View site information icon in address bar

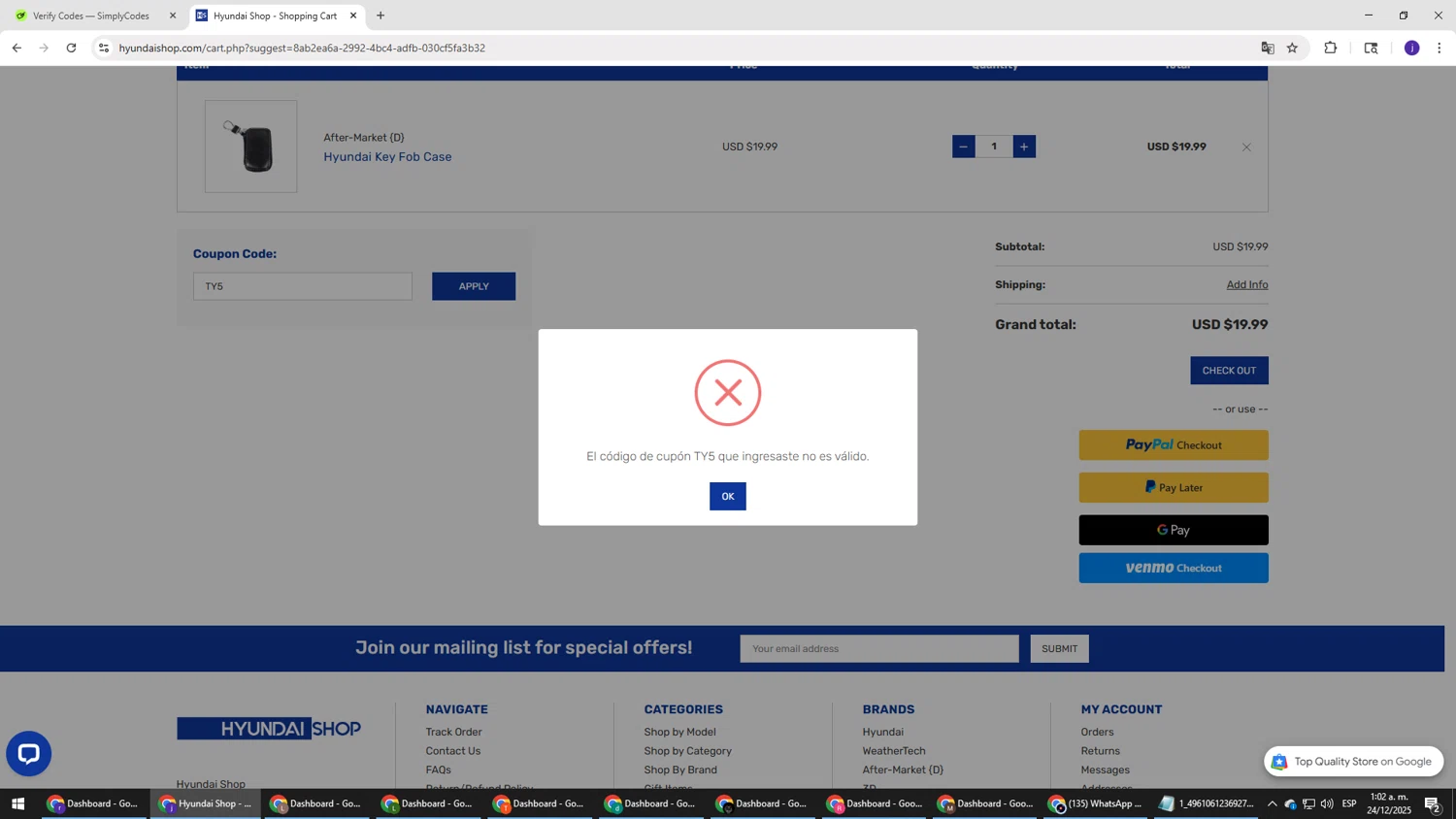coord(104,48)
